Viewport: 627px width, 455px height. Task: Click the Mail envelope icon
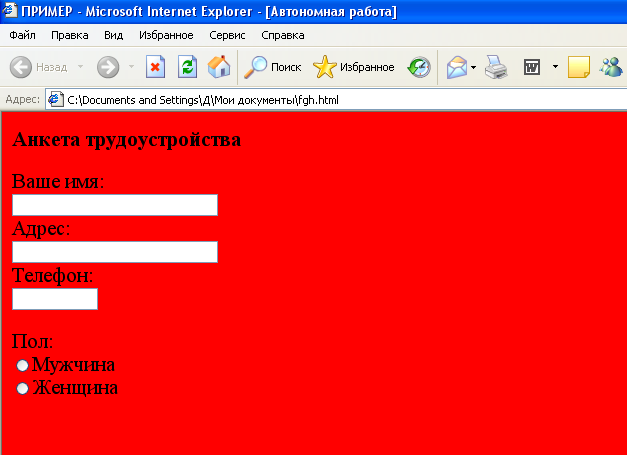457,67
